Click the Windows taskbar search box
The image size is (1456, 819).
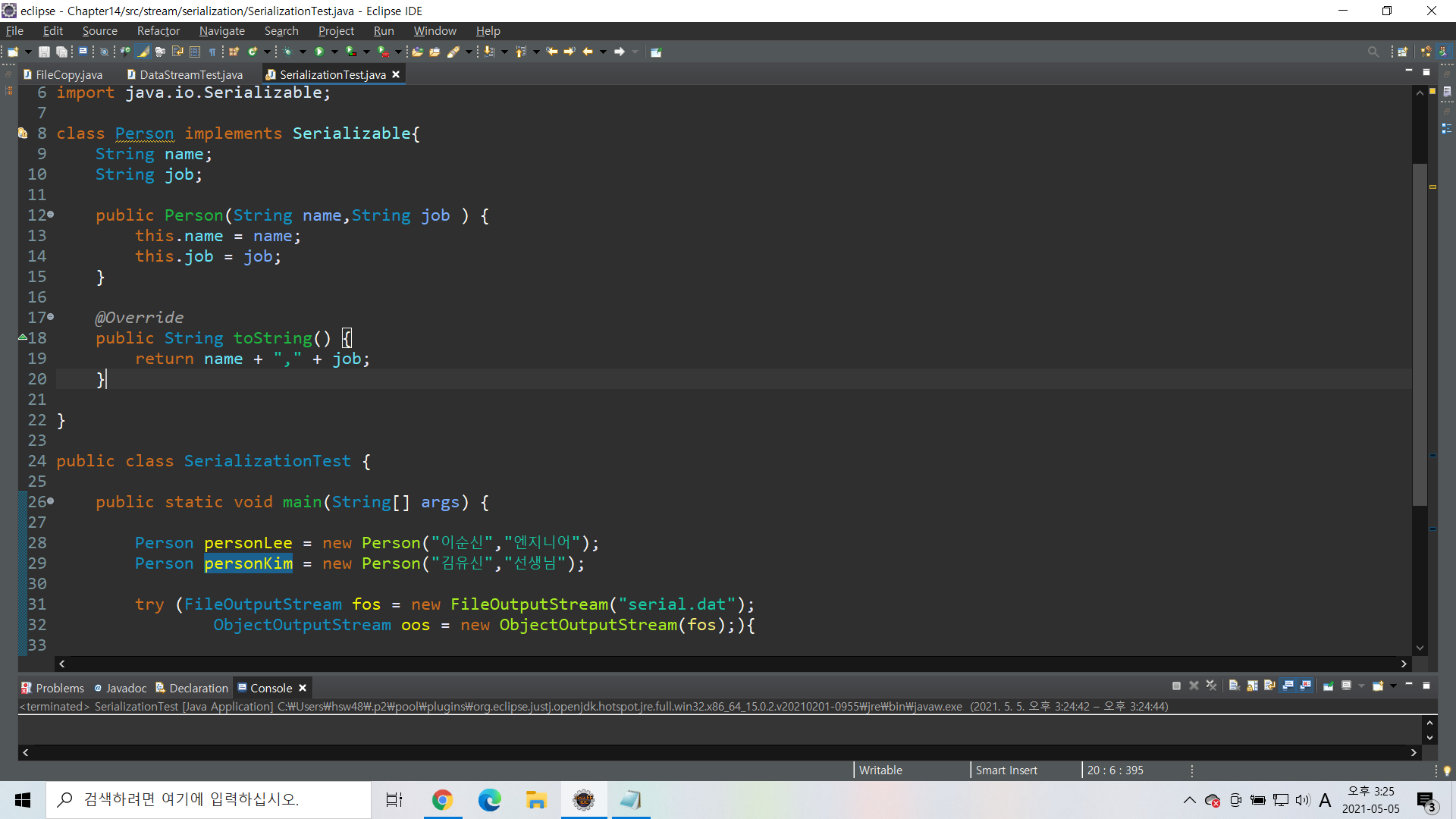[x=209, y=799]
